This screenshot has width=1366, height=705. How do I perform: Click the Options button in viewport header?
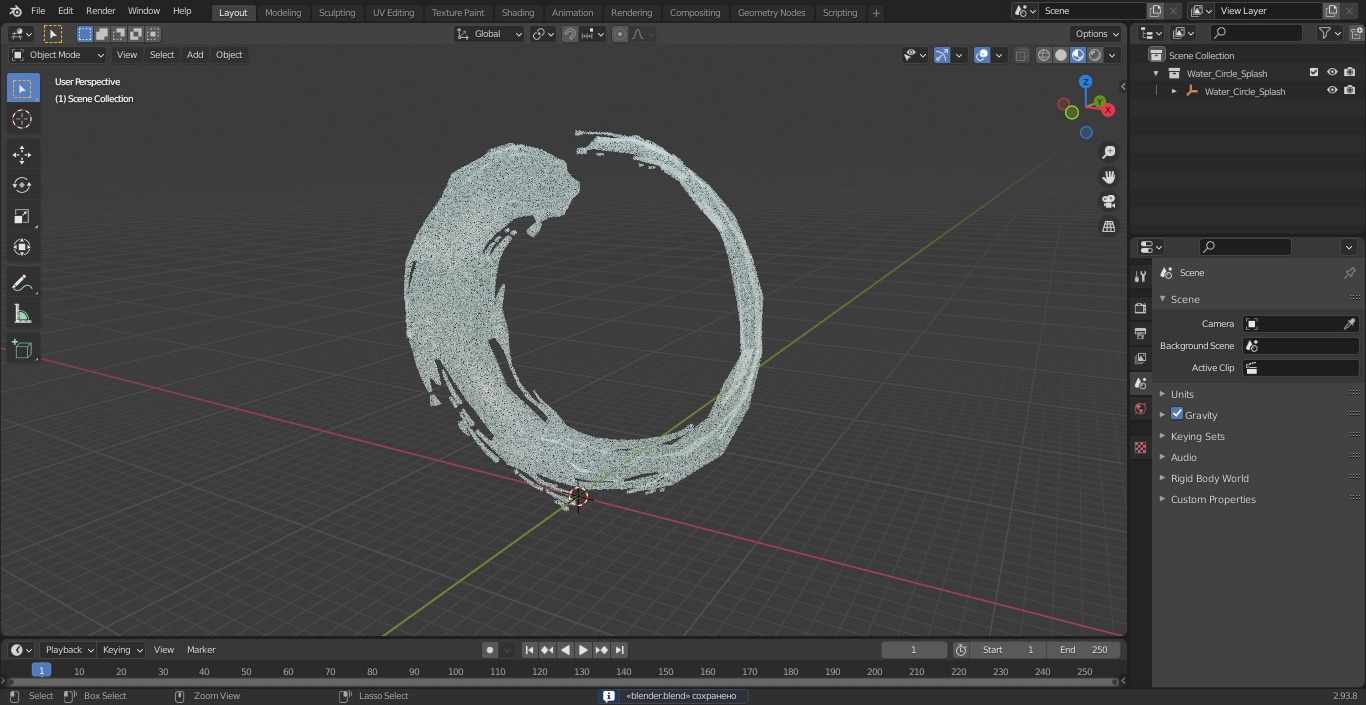[1097, 34]
